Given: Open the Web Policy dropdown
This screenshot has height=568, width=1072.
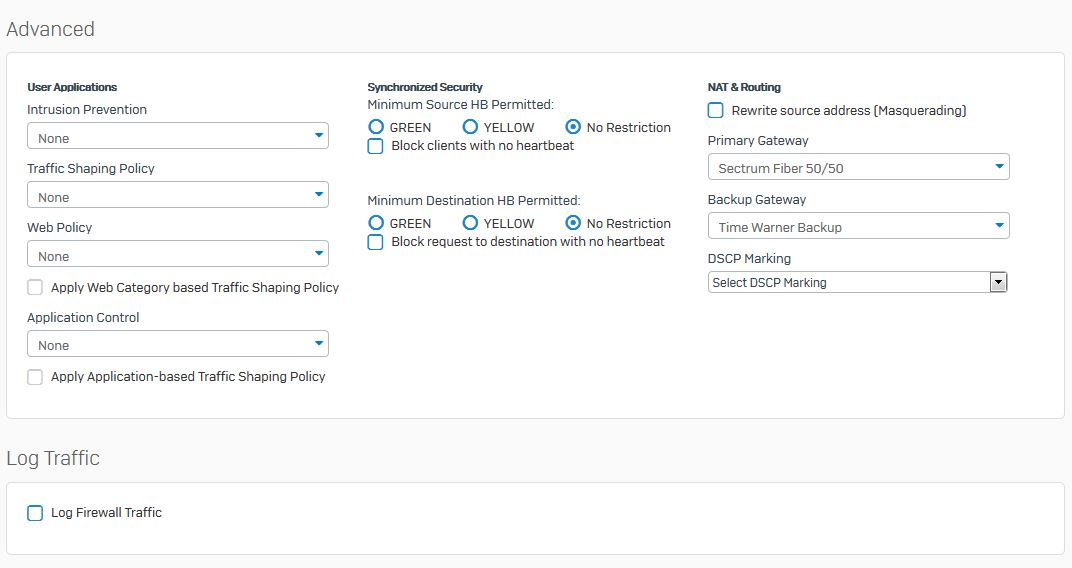Looking at the screenshot, I should [178, 254].
